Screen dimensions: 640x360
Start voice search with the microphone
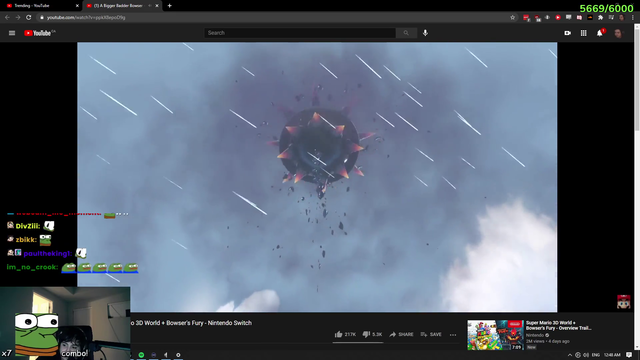pyautogui.click(x=425, y=33)
